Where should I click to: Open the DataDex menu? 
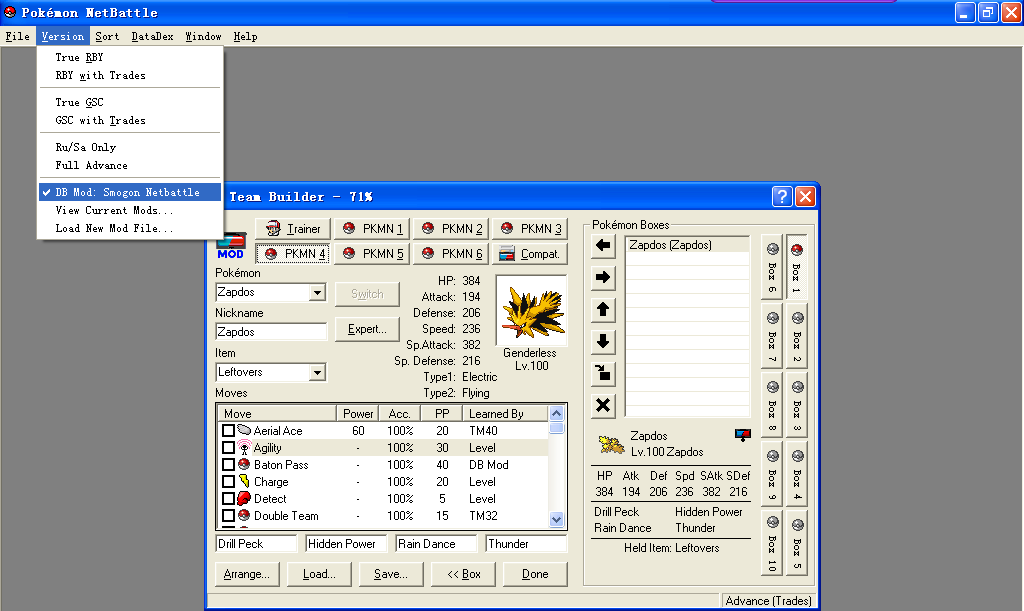coord(152,37)
